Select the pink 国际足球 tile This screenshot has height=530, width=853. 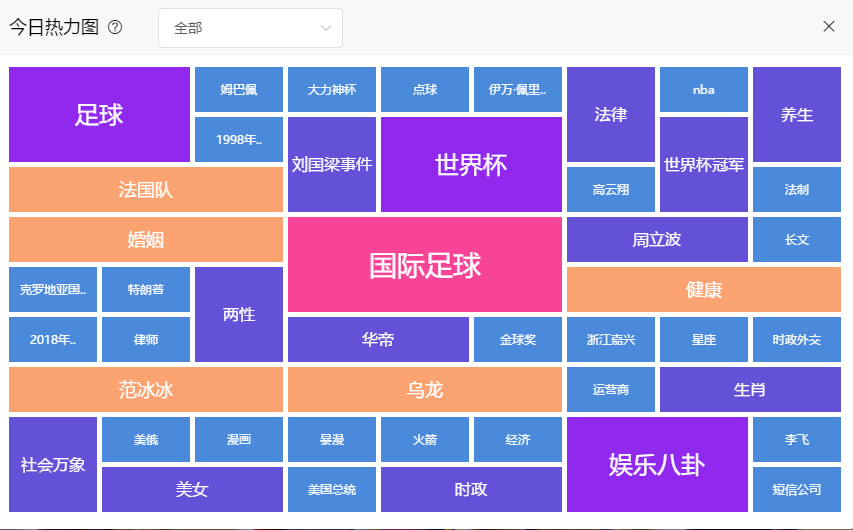(x=425, y=265)
